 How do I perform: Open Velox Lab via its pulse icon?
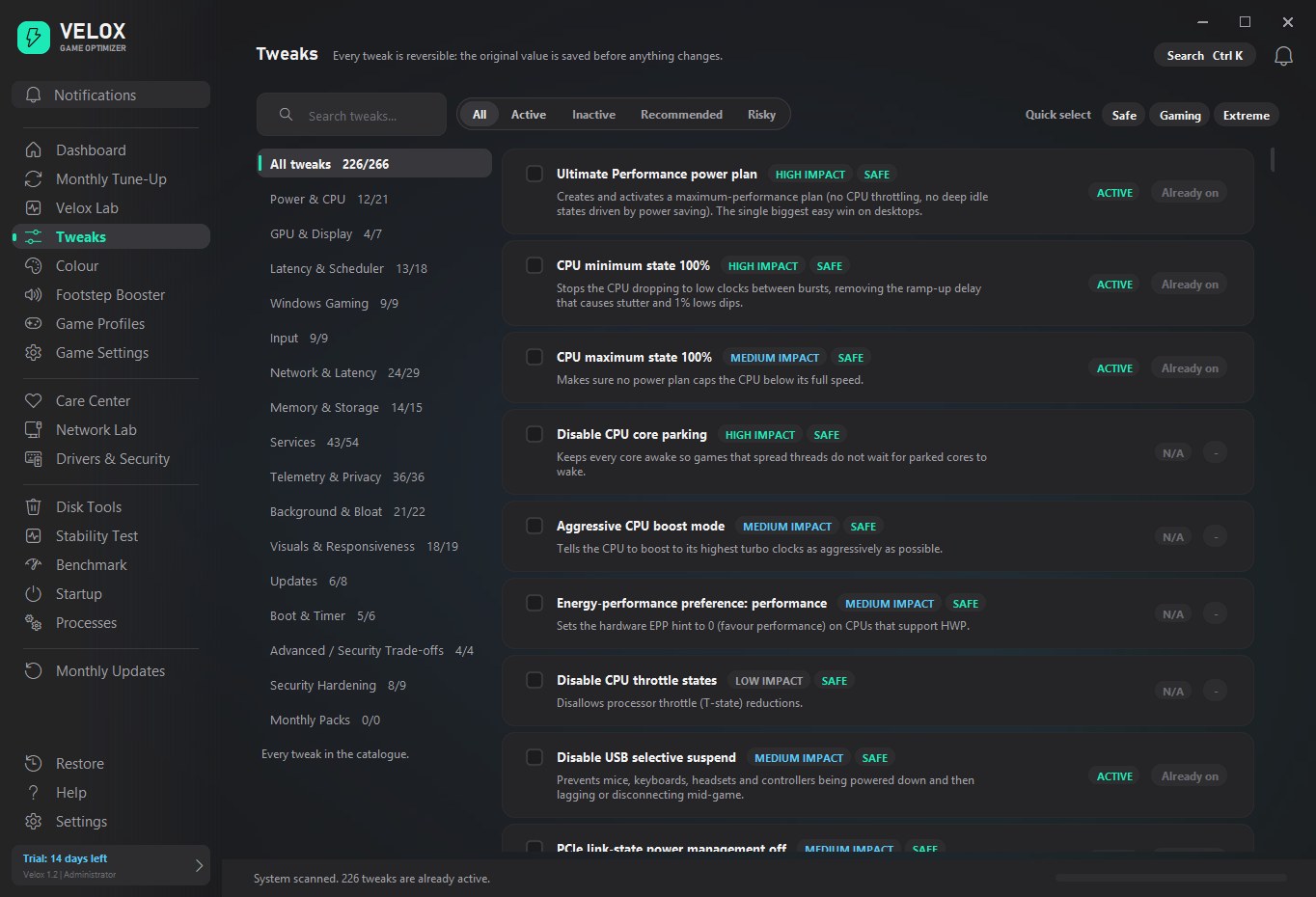(34, 208)
